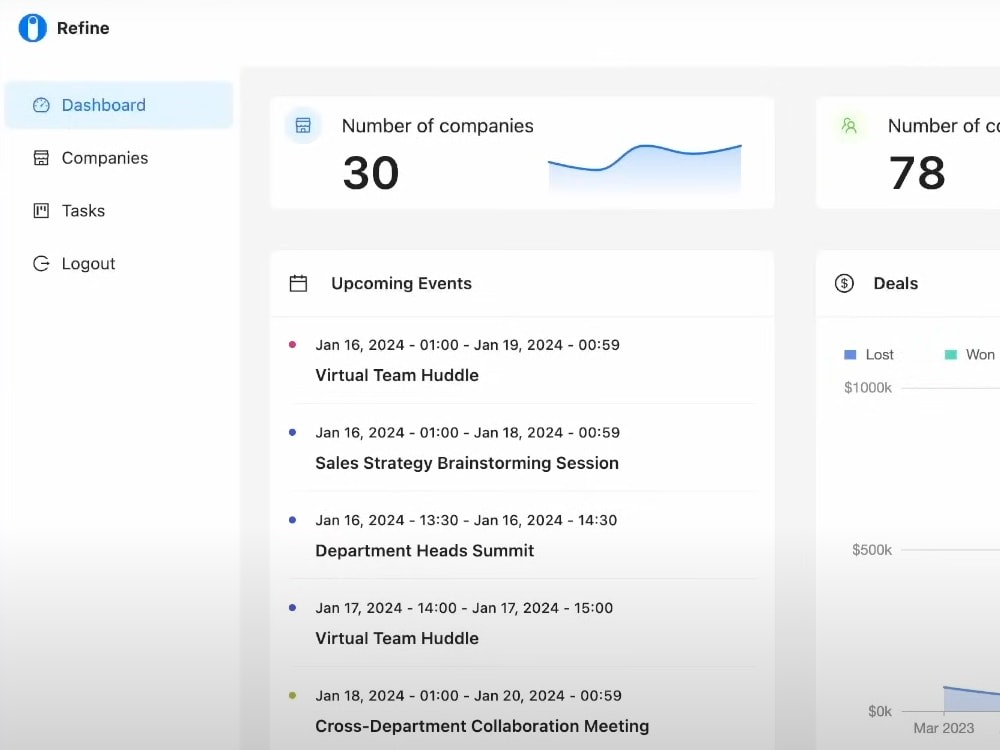This screenshot has height=750, width=1000.
Task: Click the Refine logo icon
Action: (x=33, y=28)
